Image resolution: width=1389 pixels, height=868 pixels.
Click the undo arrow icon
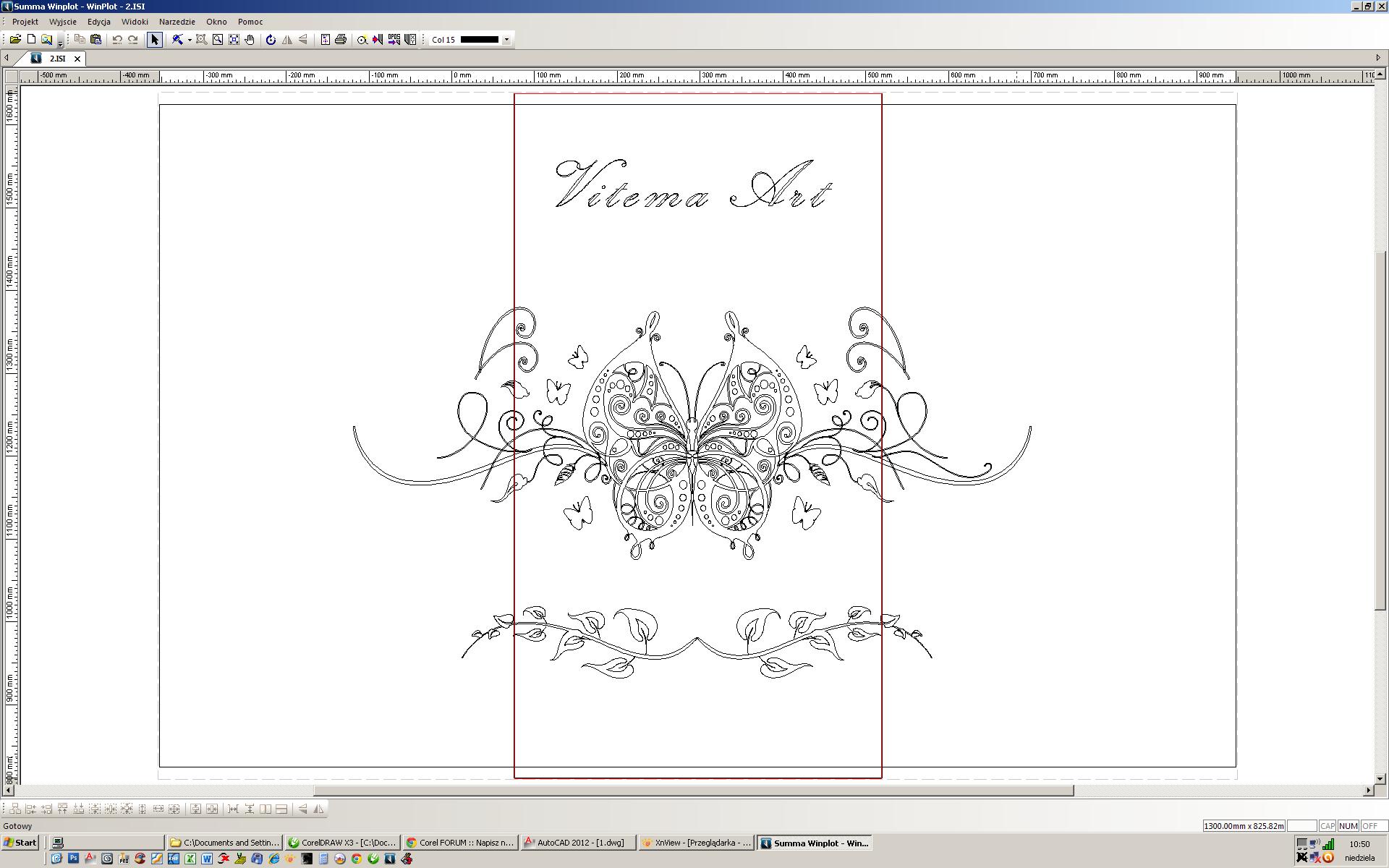point(117,40)
